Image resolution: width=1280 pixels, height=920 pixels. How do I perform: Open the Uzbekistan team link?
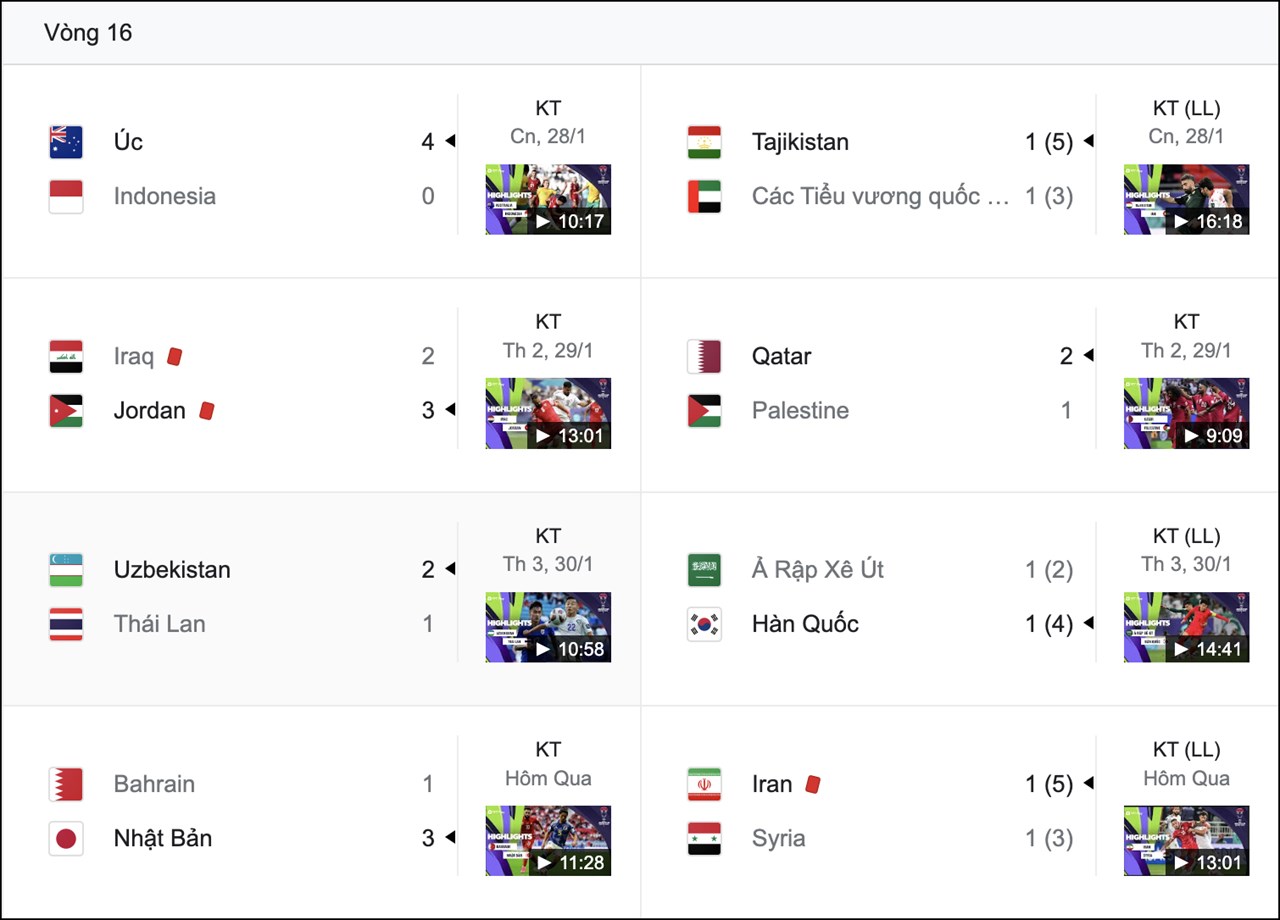(x=172, y=570)
